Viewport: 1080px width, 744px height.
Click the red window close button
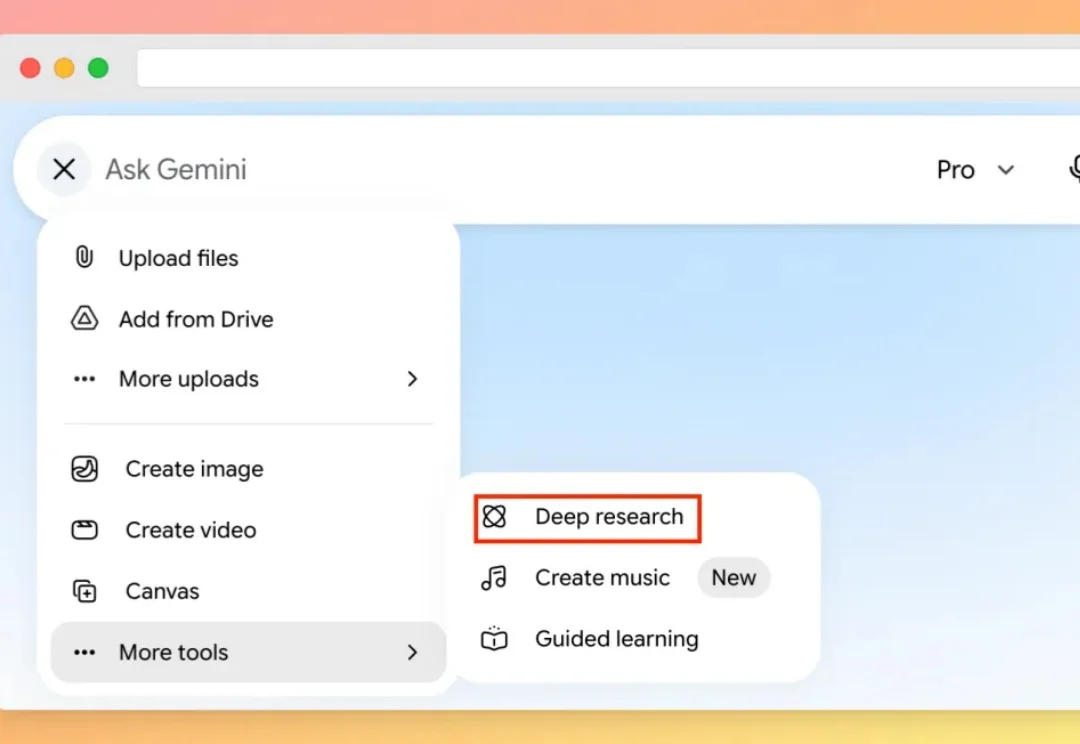30,68
